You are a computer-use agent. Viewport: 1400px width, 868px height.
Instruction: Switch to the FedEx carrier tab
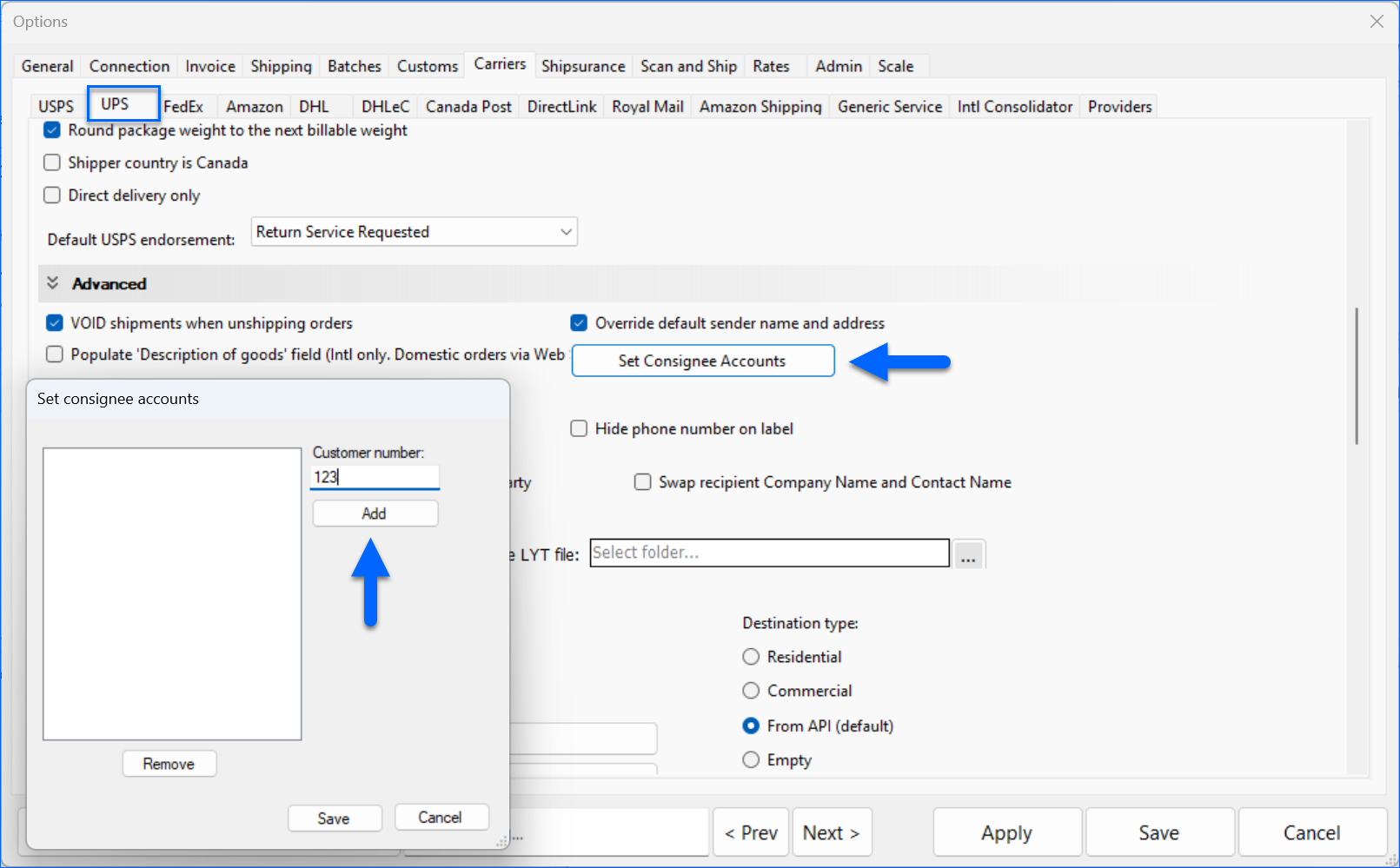[183, 107]
